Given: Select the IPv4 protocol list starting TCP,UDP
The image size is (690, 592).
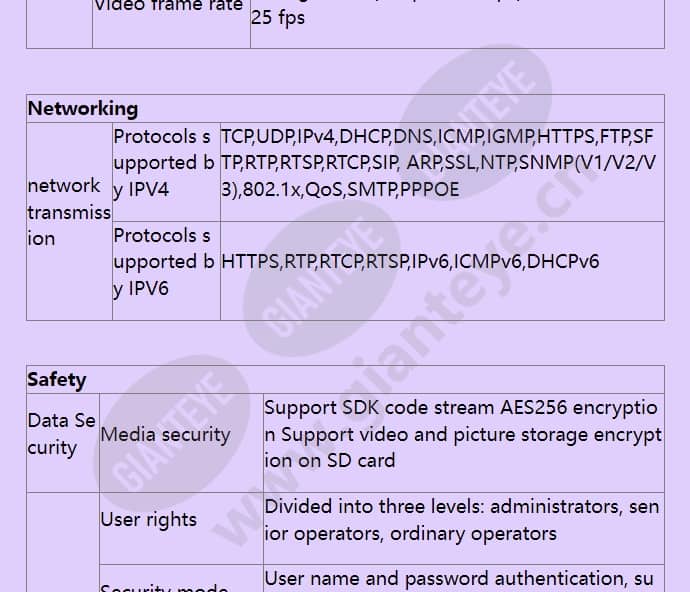Looking at the screenshot, I should pyautogui.click(x=438, y=163).
